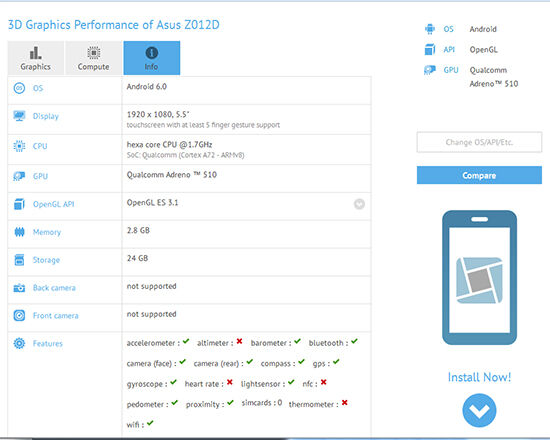Image resolution: width=550 pixels, height=440 pixels.
Task: Click the 'OpenGL' value in sidebar
Action: pyautogui.click(x=483, y=50)
